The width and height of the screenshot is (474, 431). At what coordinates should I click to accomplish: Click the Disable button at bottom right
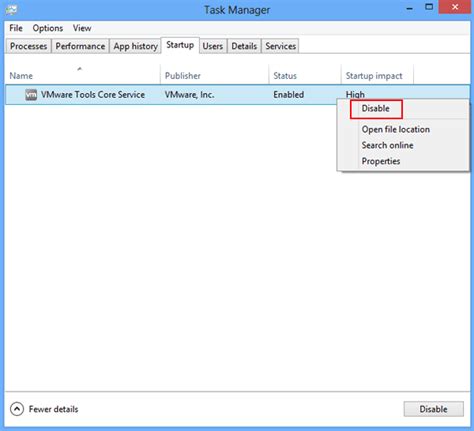coord(434,409)
